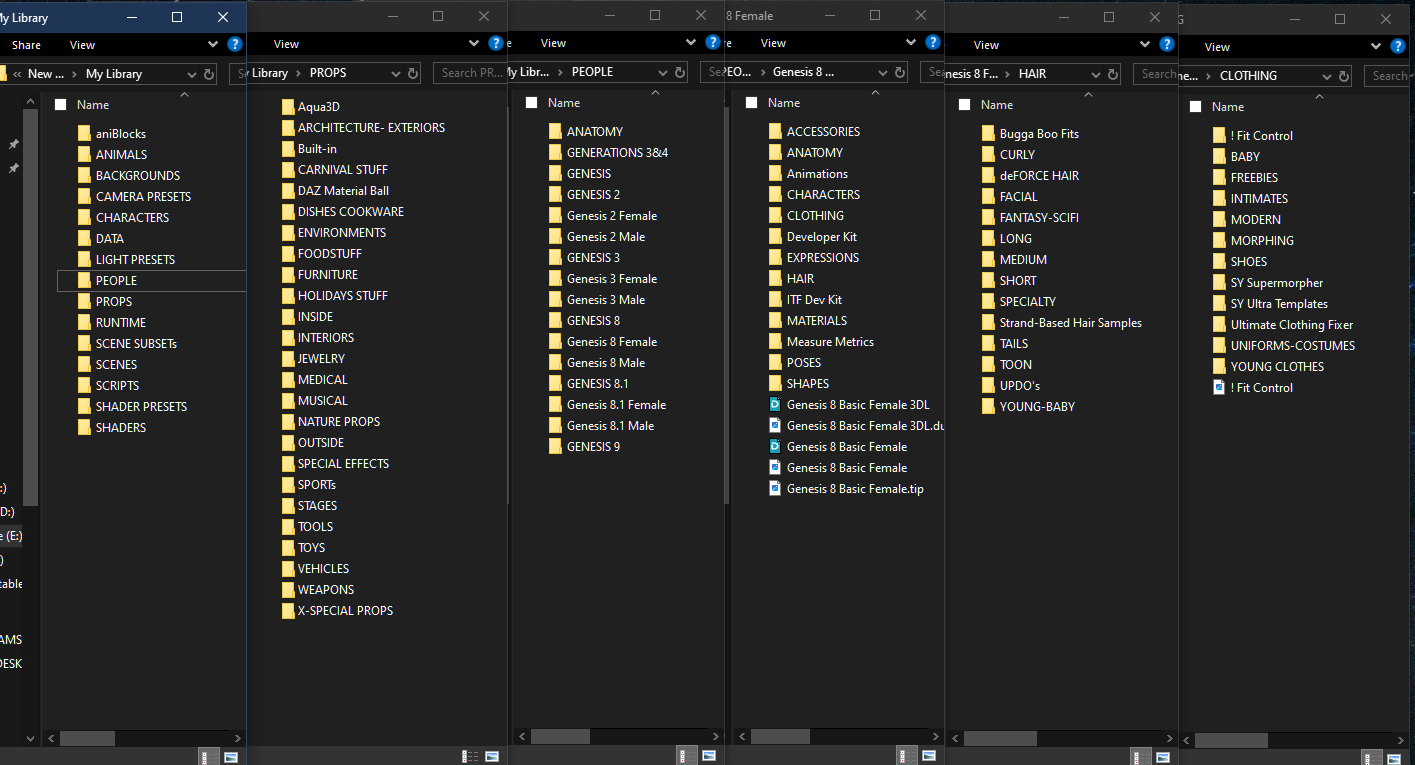This screenshot has width=1415, height=765.
Task: Open the address history dropdown in My Library window
Action: [192, 74]
